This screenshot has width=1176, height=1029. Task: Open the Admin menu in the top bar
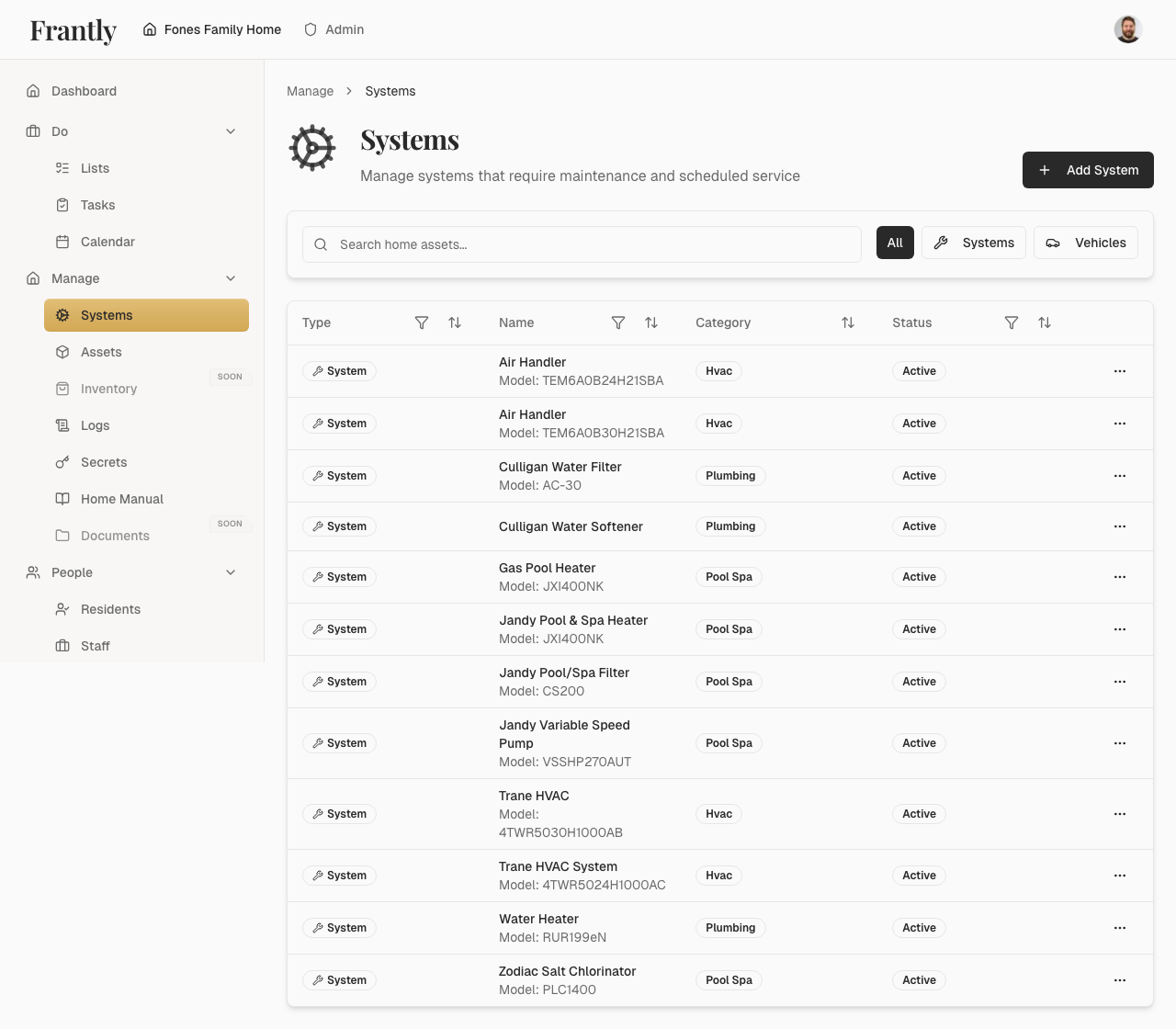334,29
